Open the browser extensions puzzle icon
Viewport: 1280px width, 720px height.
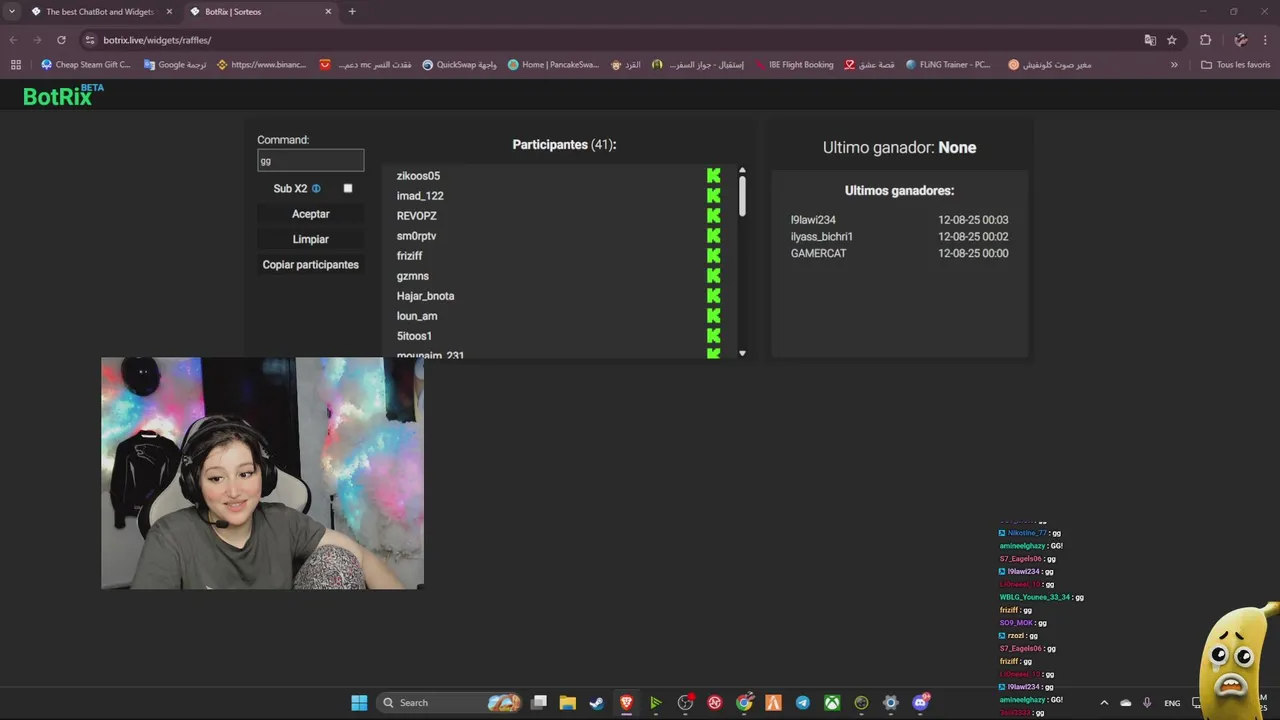[x=1205, y=40]
